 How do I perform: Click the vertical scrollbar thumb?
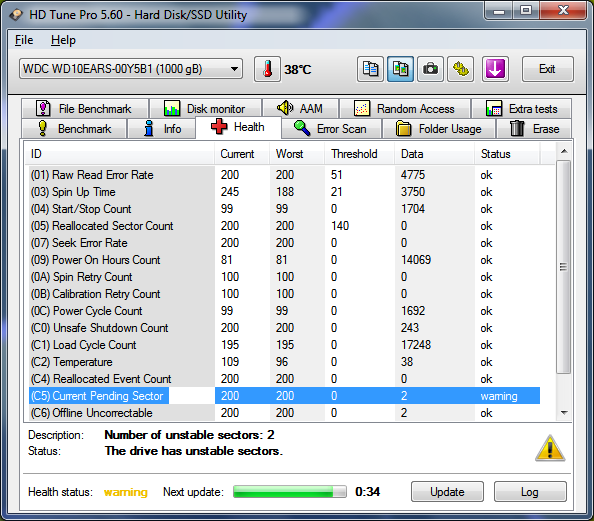[564, 267]
